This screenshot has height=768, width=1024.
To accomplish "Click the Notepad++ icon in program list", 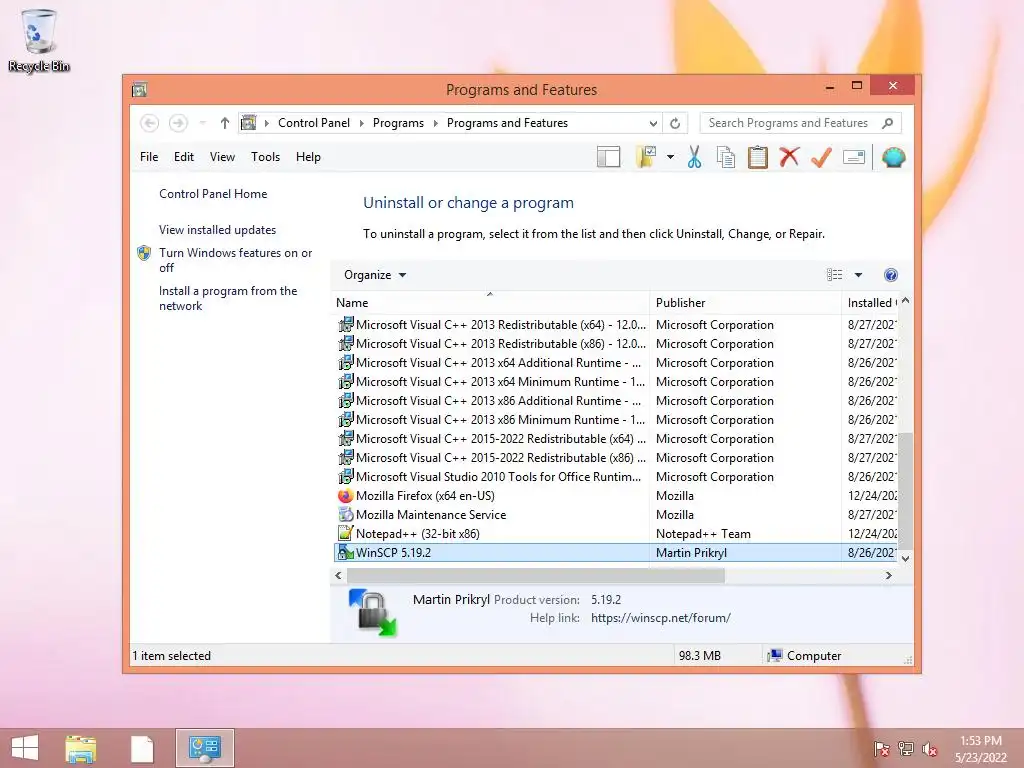I will click(345, 534).
